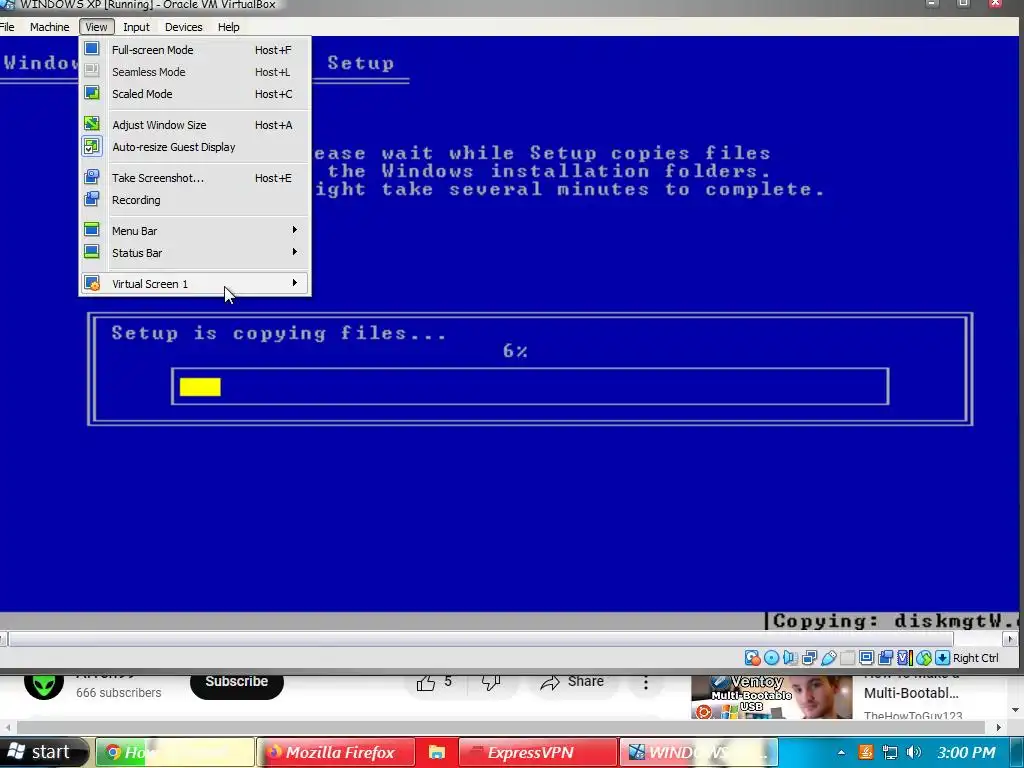Click shared folders status bar icon
This screenshot has height=768, width=1024.
click(x=848, y=658)
